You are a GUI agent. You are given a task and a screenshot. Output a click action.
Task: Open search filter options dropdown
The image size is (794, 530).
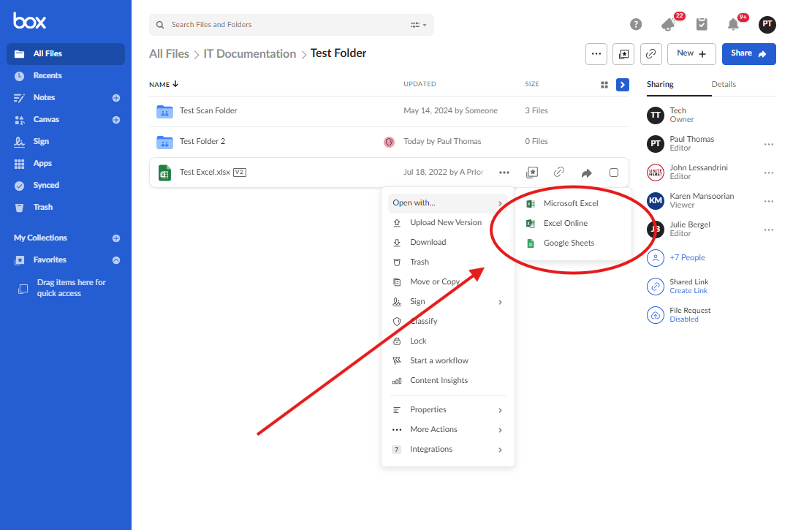(418, 25)
